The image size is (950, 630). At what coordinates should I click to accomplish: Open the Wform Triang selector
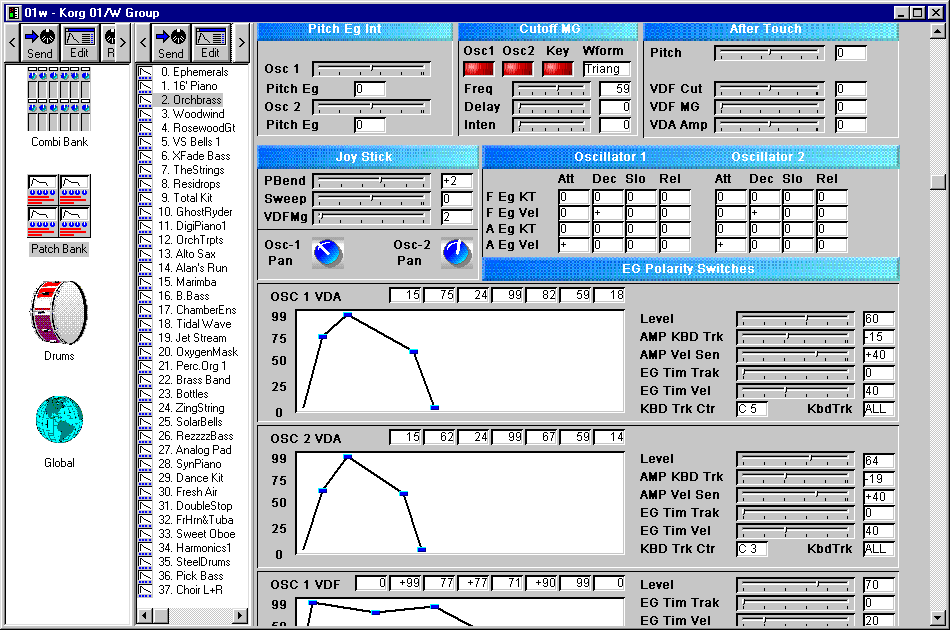point(606,69)
